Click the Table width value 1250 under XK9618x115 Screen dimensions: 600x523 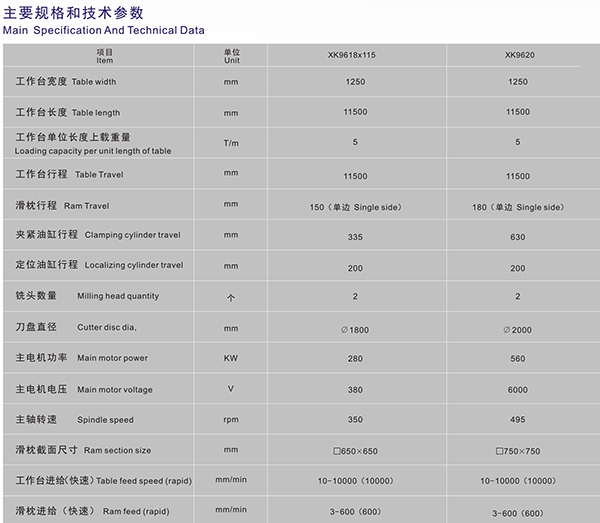[x=355, y=82]
